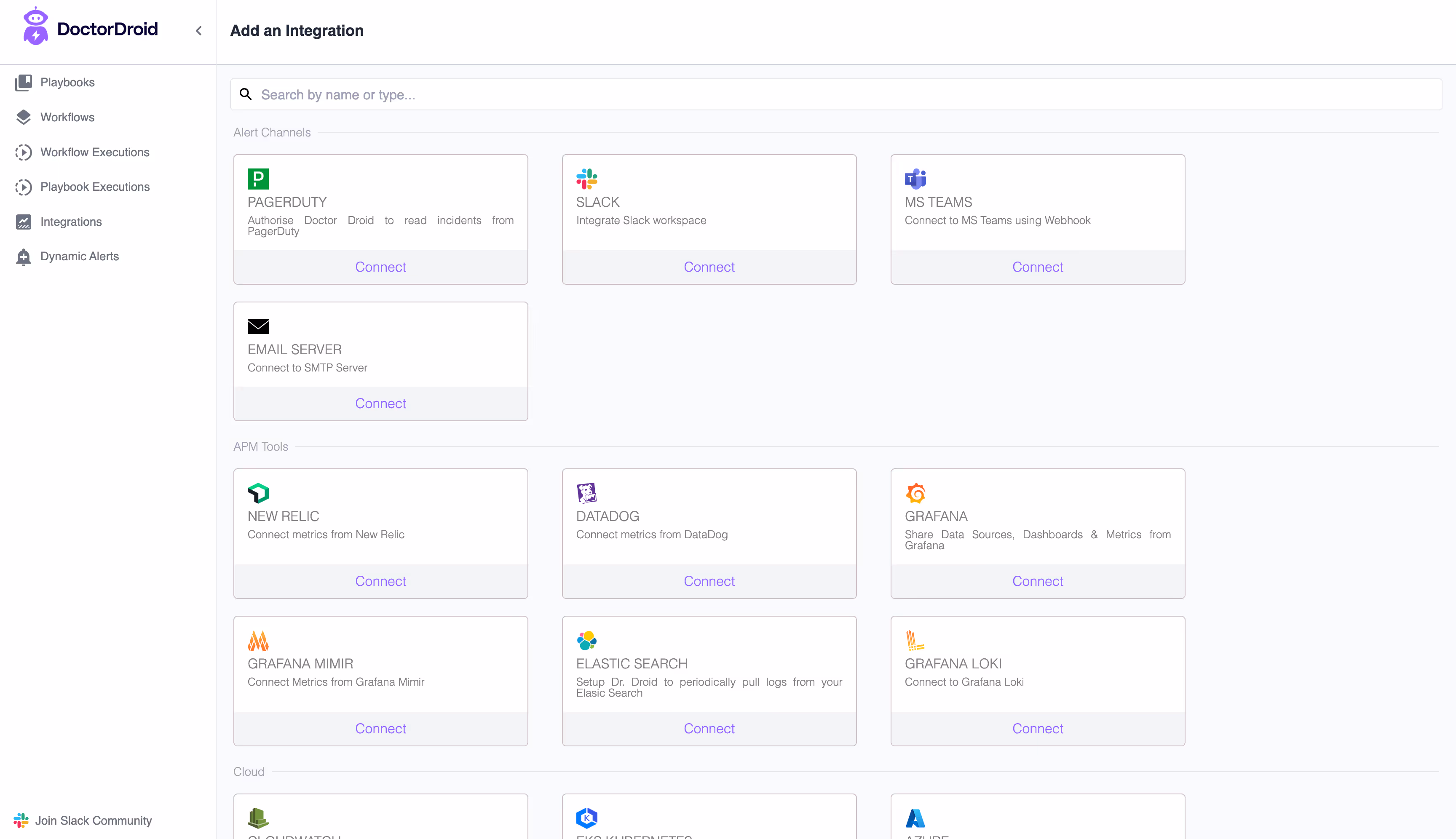Viewport: 1456px width, 839px height.
Task: Connect the Datadog integration
Action: click(x=709, y=581)
